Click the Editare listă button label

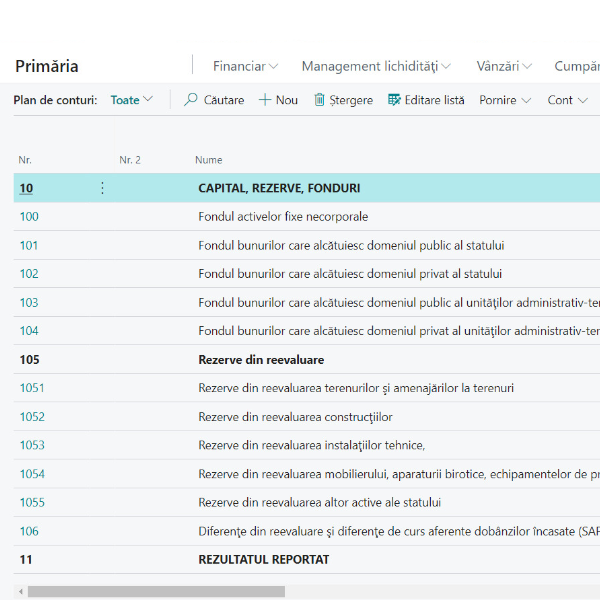click(x=434, y=100)
